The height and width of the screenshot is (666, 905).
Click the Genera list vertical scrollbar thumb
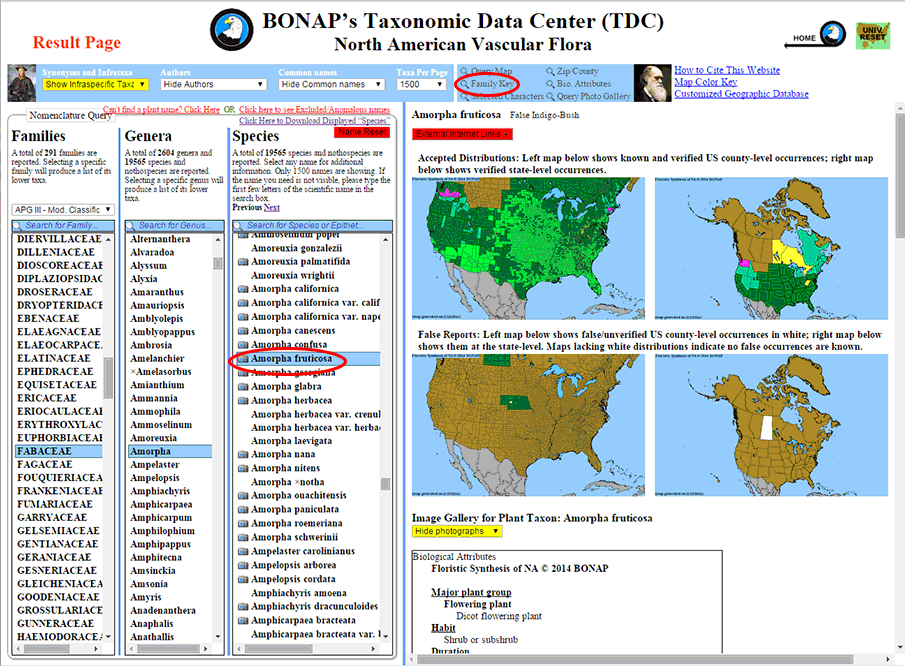pos(218,263)
